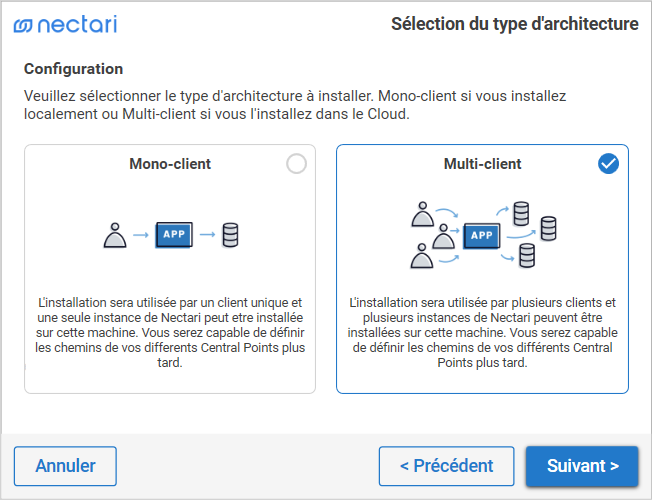Click the rightmost database icon in Multi-client diagram

pos(548,228)
